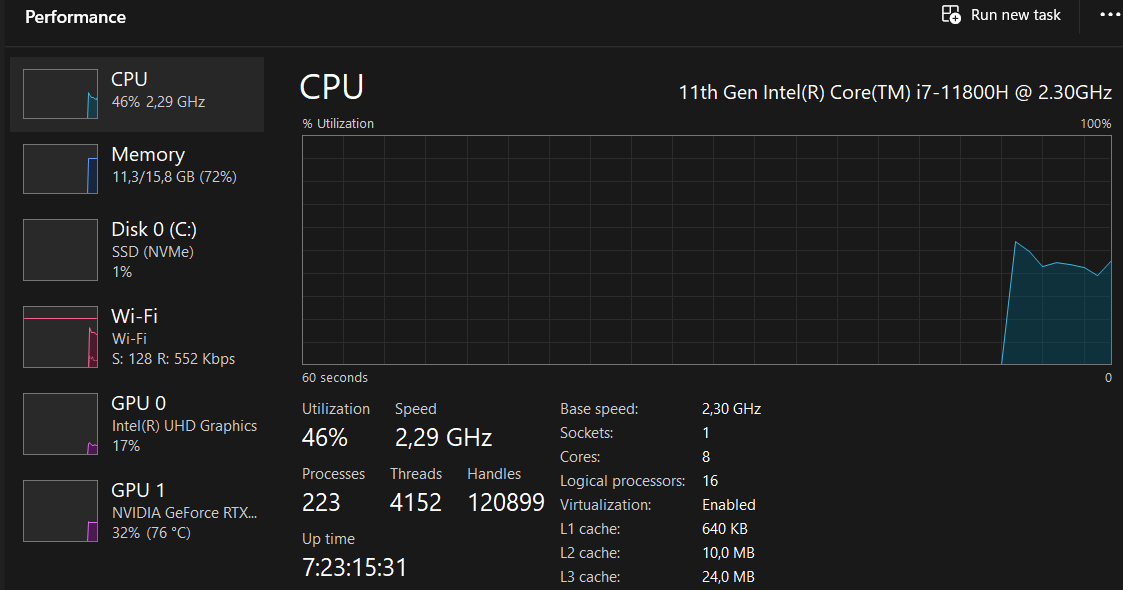
Task: Click the Disk 0 mini graph thumbnail
Action: coord(60,250)
